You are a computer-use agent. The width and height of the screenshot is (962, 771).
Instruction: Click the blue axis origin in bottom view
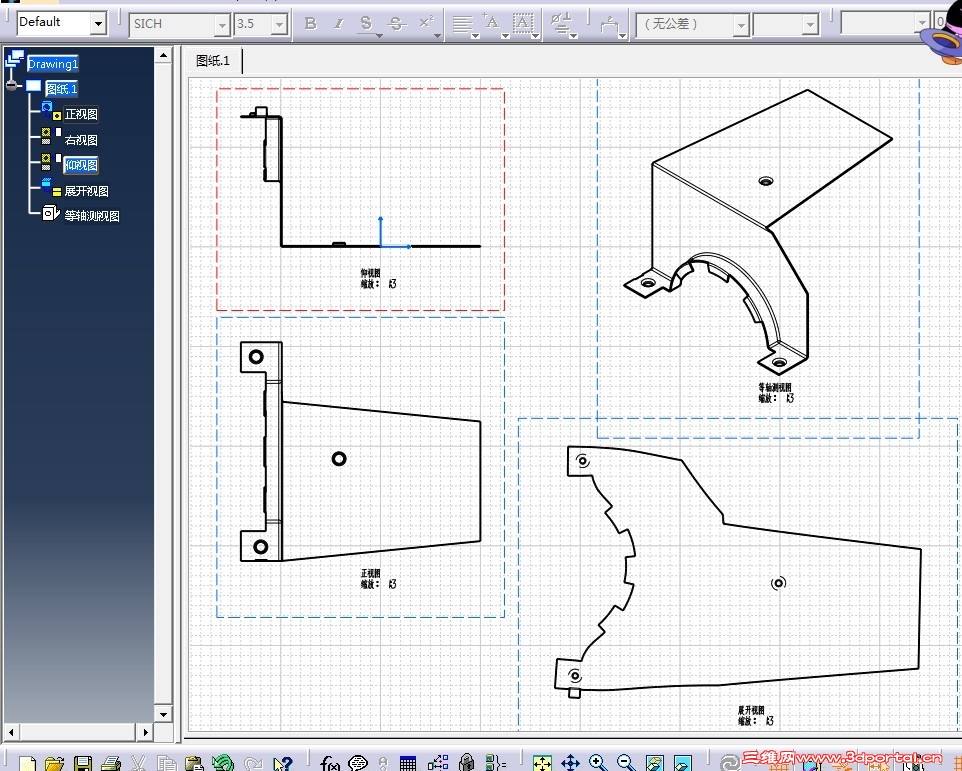coord(380,246)
